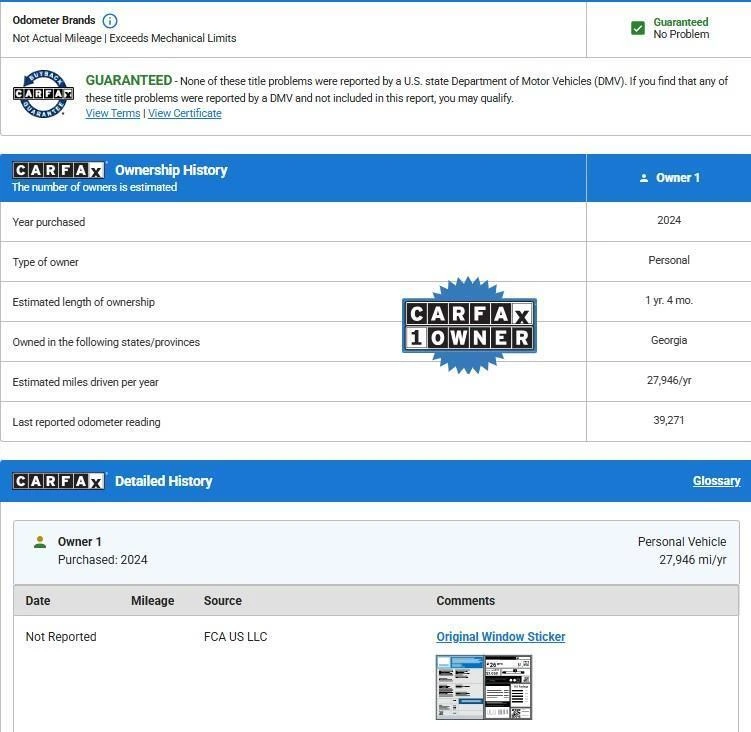Viewport: 751px width, 732px height.
Task: Click the Date column header
Action: click(38, 601)
